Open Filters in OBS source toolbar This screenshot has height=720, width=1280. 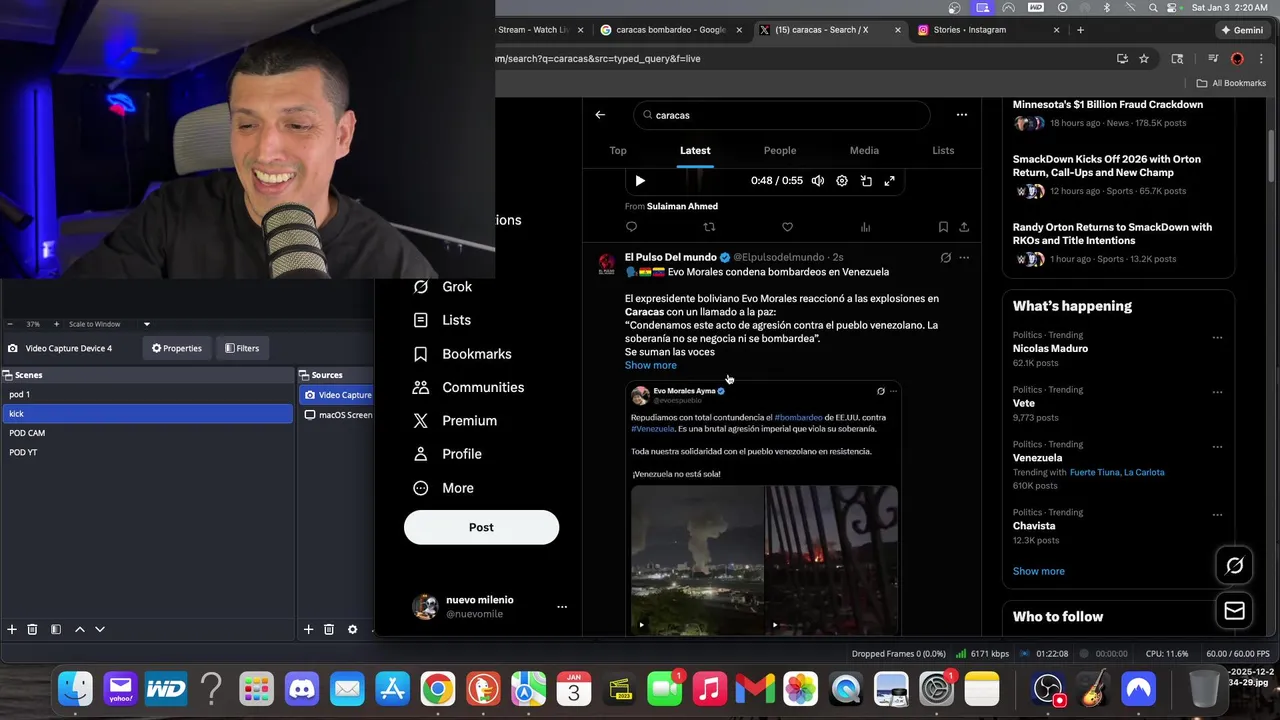(242, 348)
